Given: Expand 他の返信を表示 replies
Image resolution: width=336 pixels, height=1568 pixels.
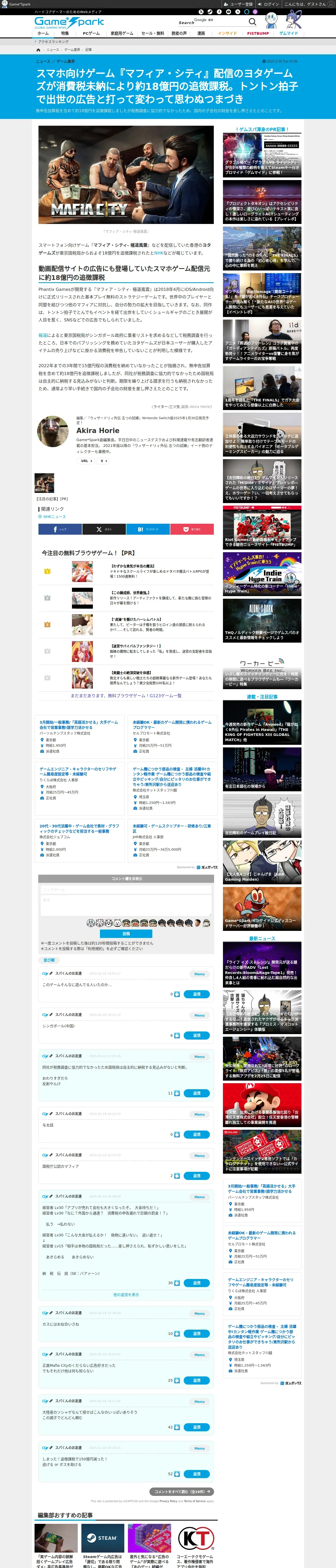Looking at the screenshot, I should coord(126,1295).
